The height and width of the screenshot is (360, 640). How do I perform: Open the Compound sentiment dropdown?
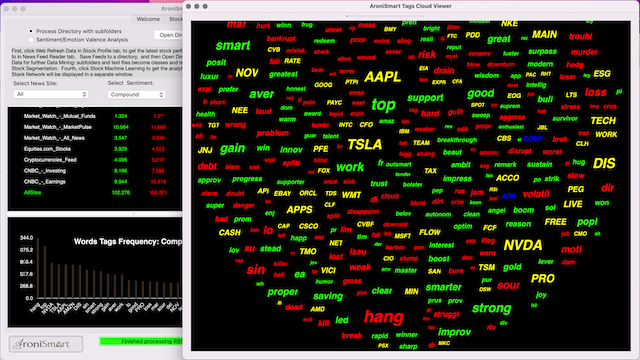[136, 94]
